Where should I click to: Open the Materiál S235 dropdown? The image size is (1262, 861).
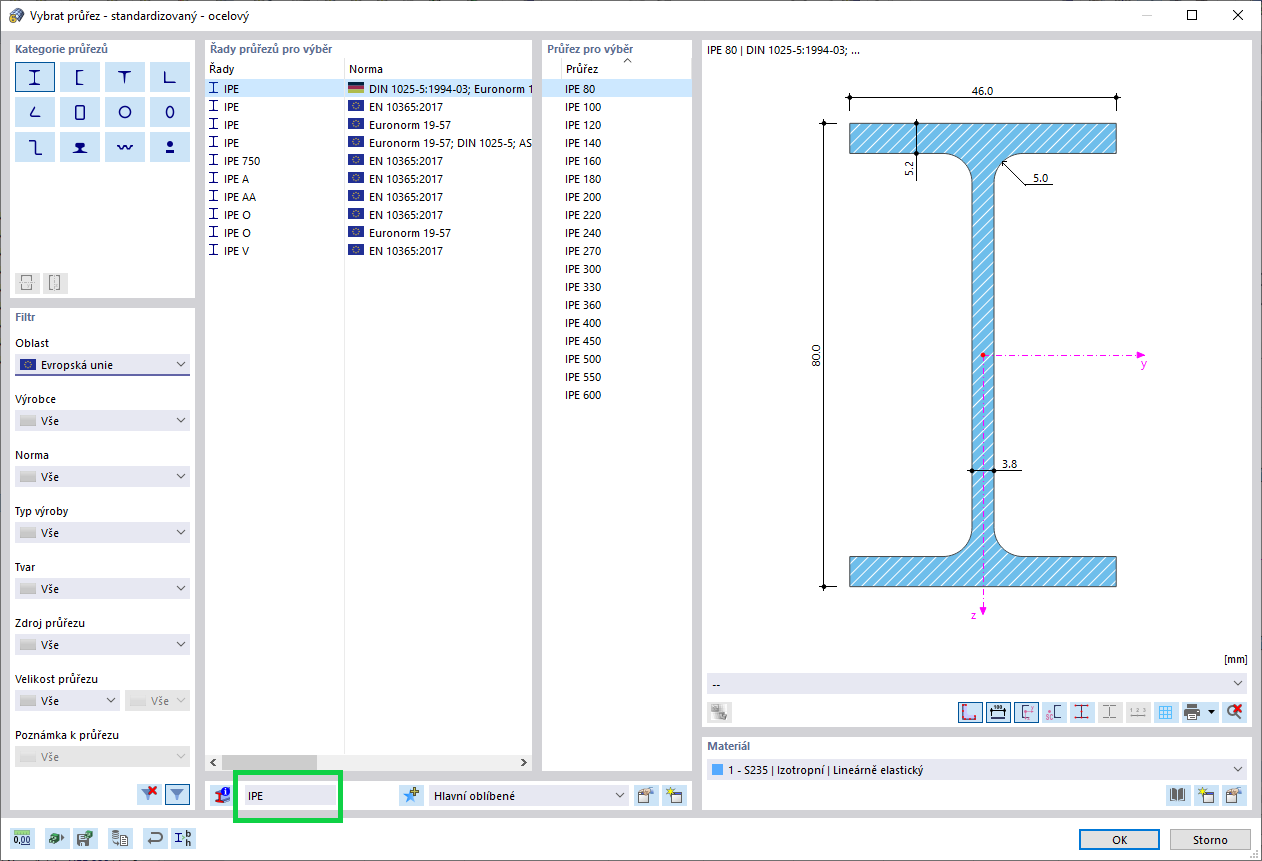977,770
